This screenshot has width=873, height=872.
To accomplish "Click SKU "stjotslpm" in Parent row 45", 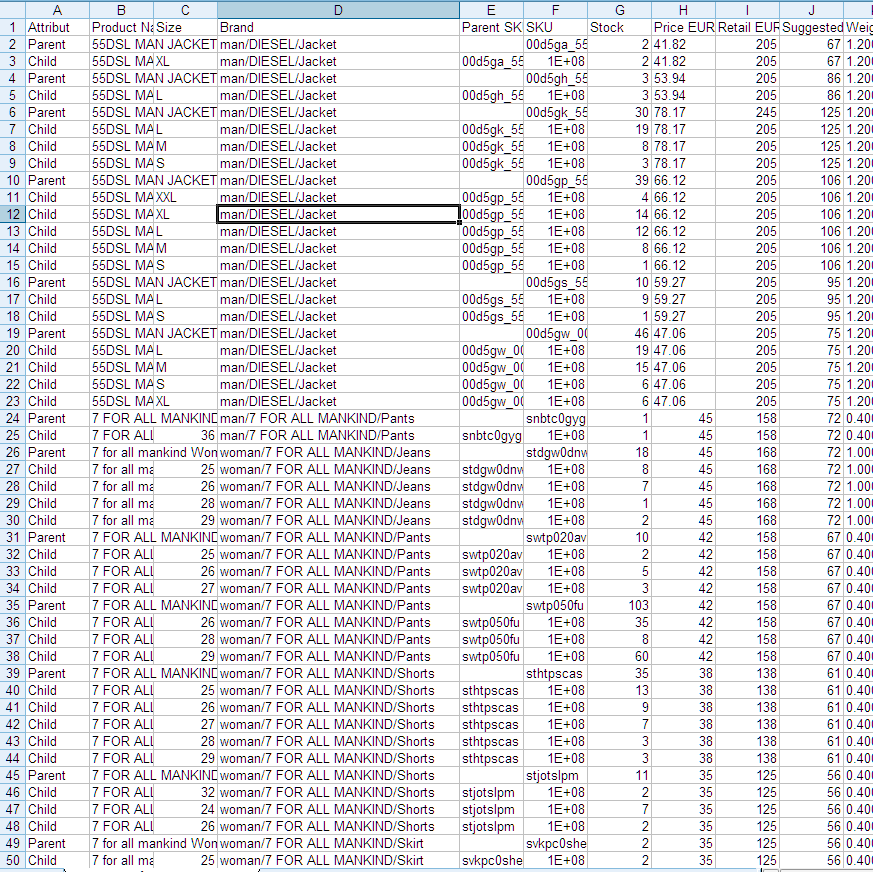I will 556,775.
